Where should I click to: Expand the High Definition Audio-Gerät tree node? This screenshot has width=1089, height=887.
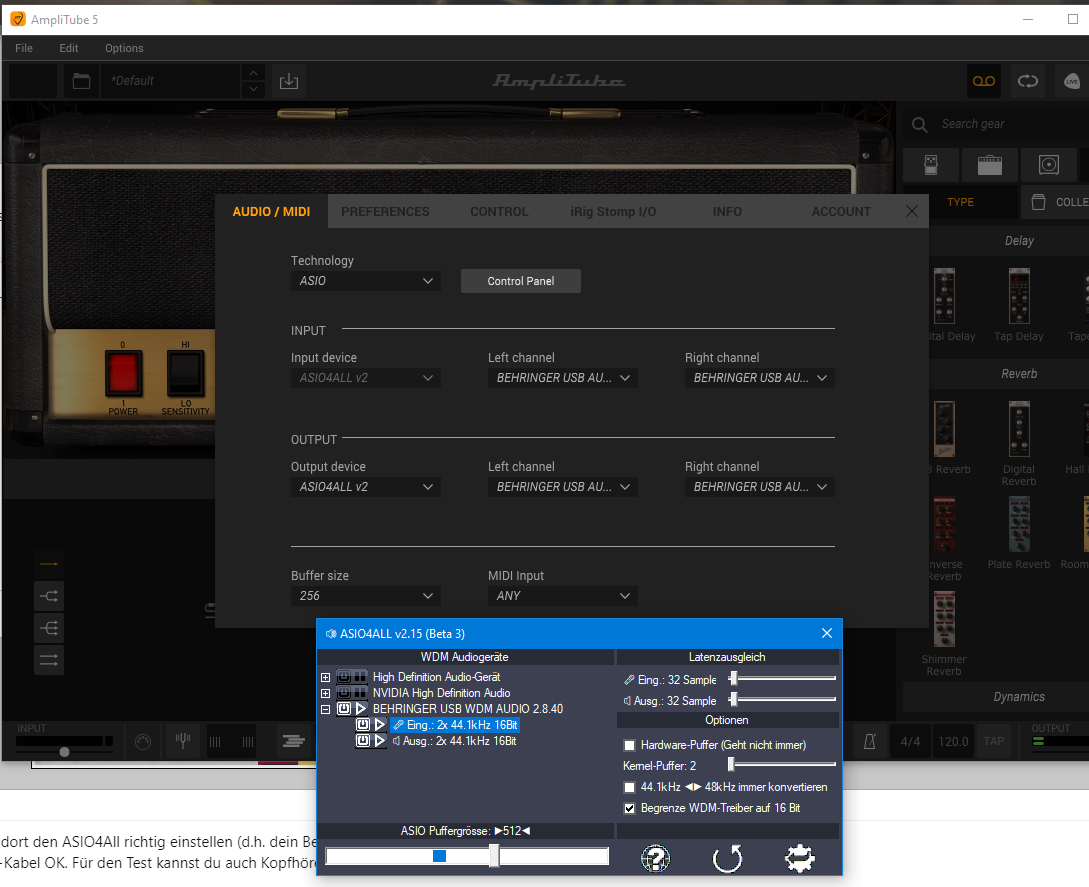point(325,677)
